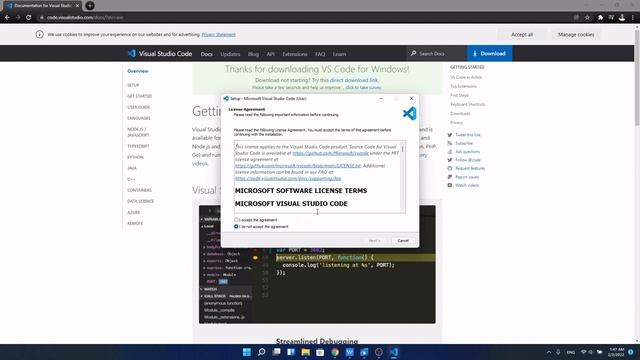Open REMOTE section in docs sidebar
640x360 pixels.
tap(135, 224)
